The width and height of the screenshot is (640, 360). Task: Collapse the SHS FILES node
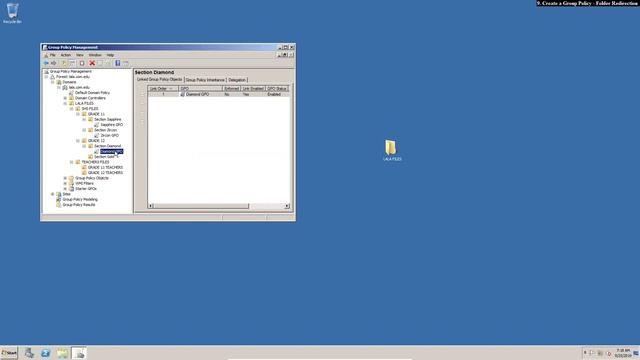(72, 109)
